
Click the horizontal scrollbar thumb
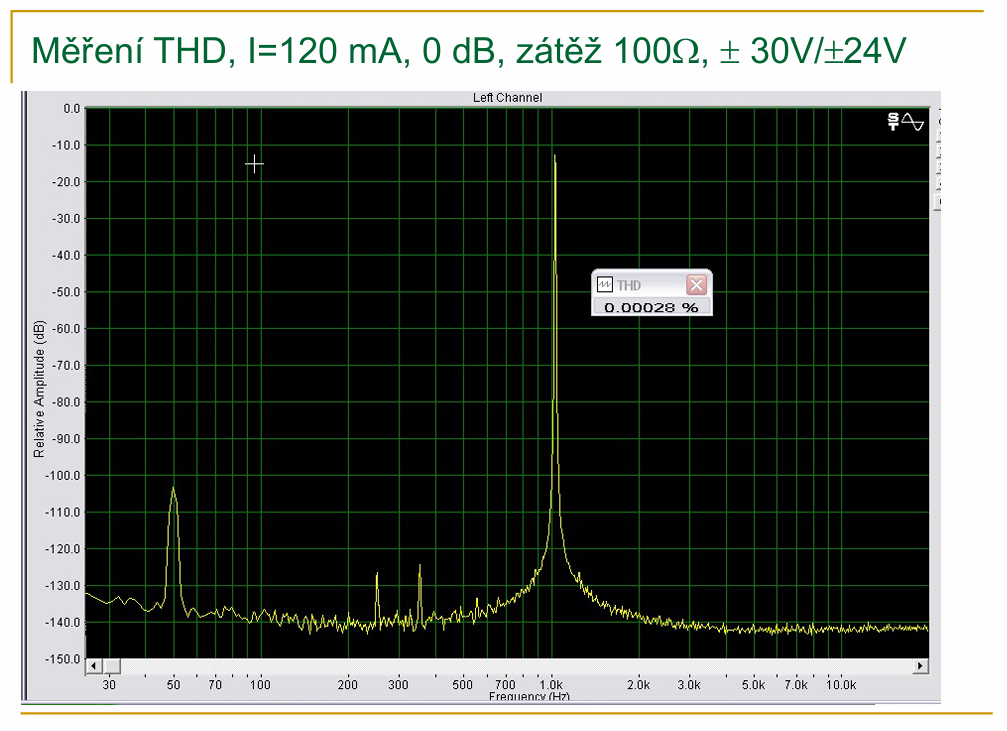tap(111, 666)
